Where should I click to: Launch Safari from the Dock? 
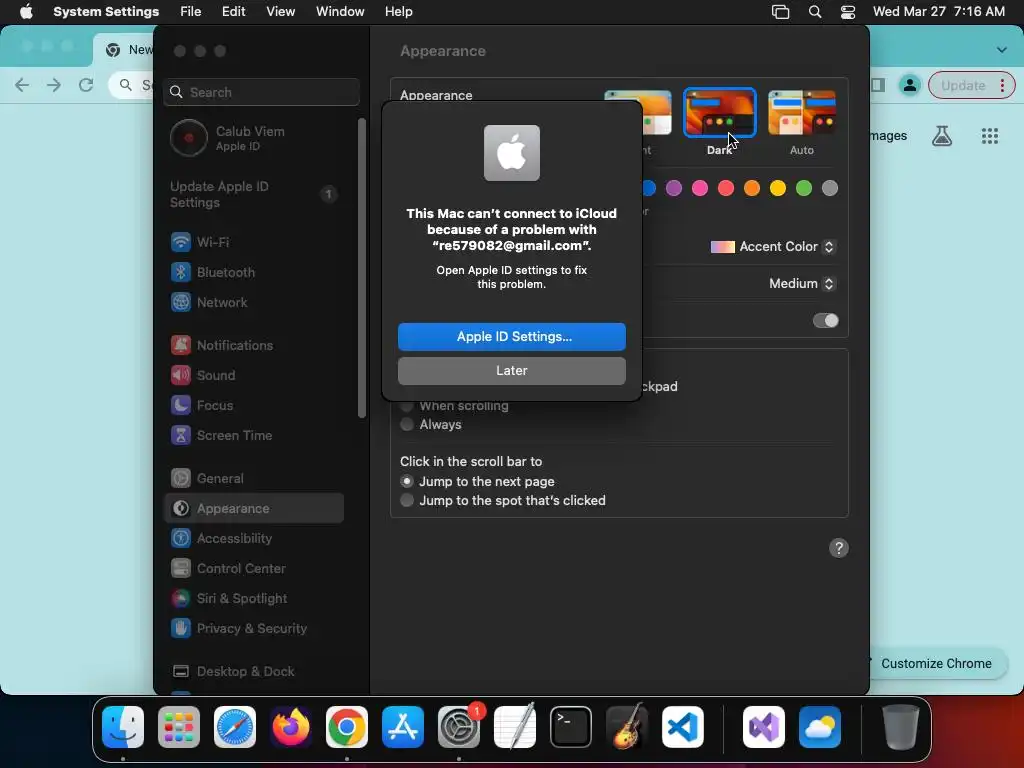click(x=234, y=727)
